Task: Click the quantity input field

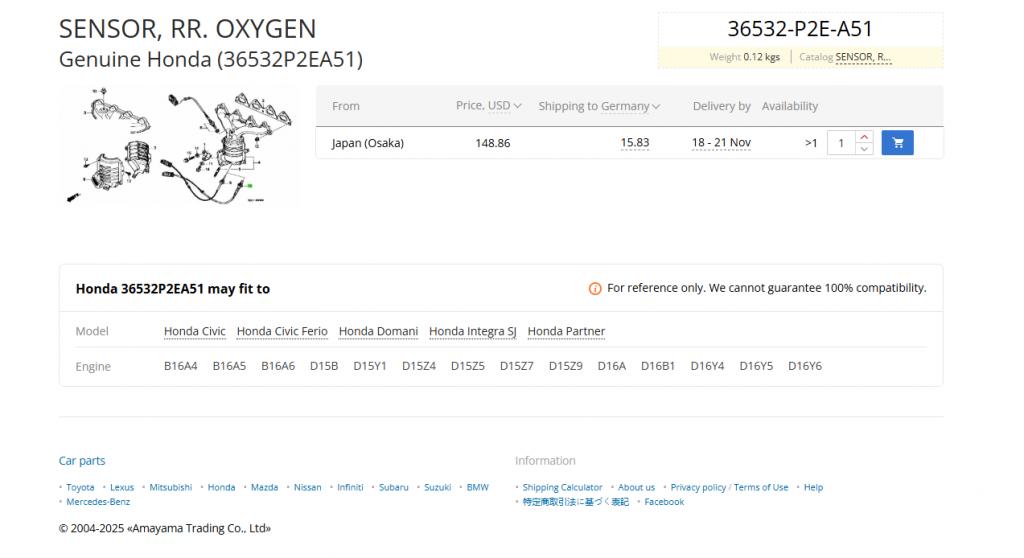Action: pyautogui.click(x=842, y=143)
